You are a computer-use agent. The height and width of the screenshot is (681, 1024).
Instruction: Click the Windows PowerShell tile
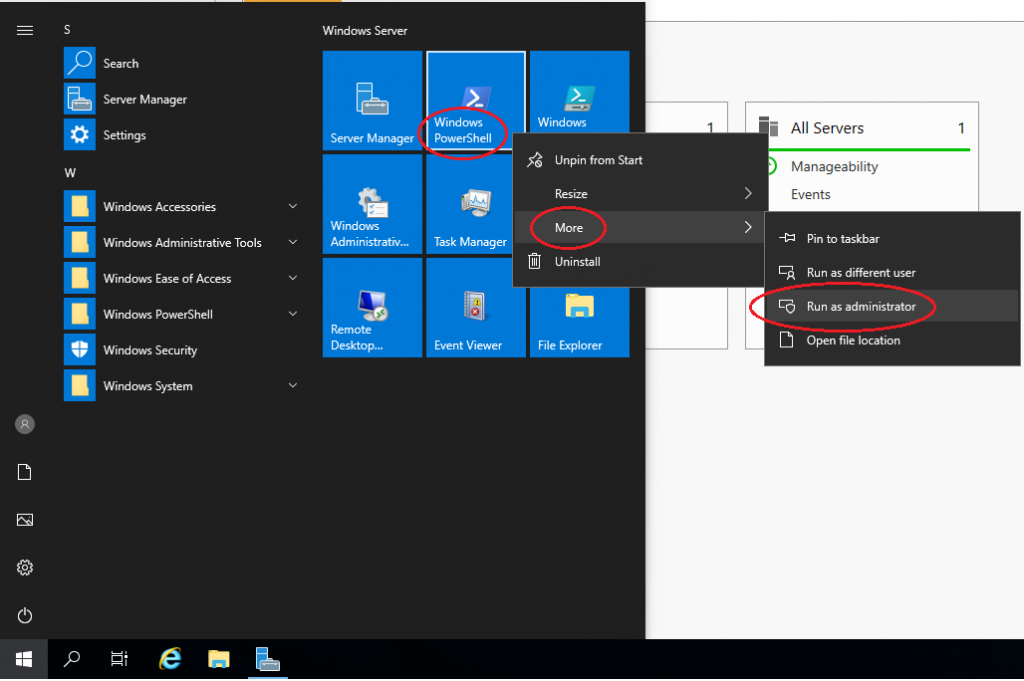pos(475,101)
